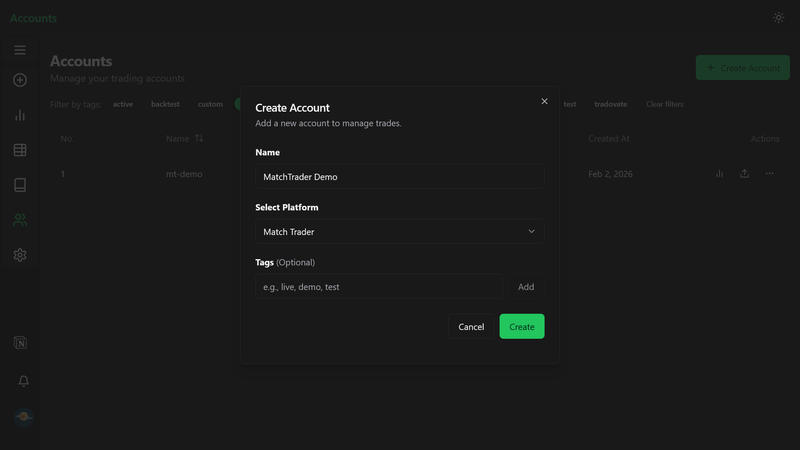
Task: Filter by the test tag
Action: (x=570, y=104)
